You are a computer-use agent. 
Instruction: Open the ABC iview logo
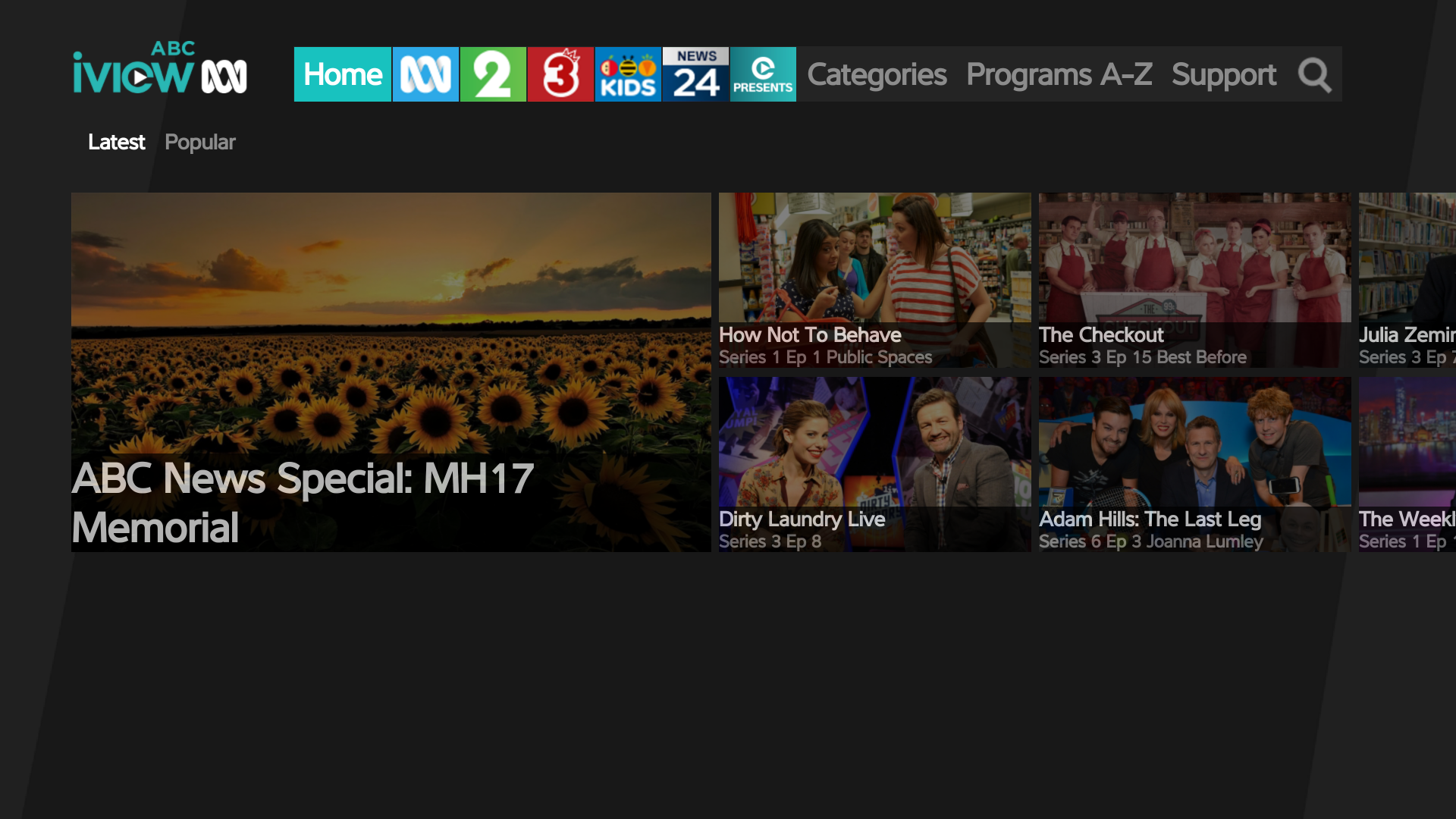coord(160,68)
